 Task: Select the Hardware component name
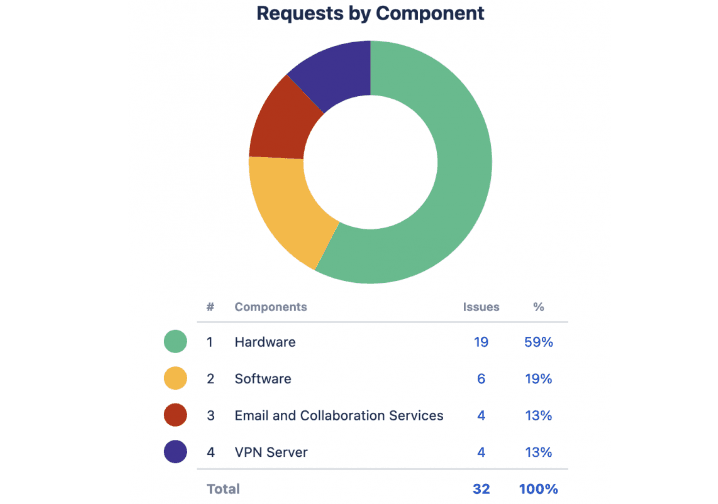pos(265,342)
